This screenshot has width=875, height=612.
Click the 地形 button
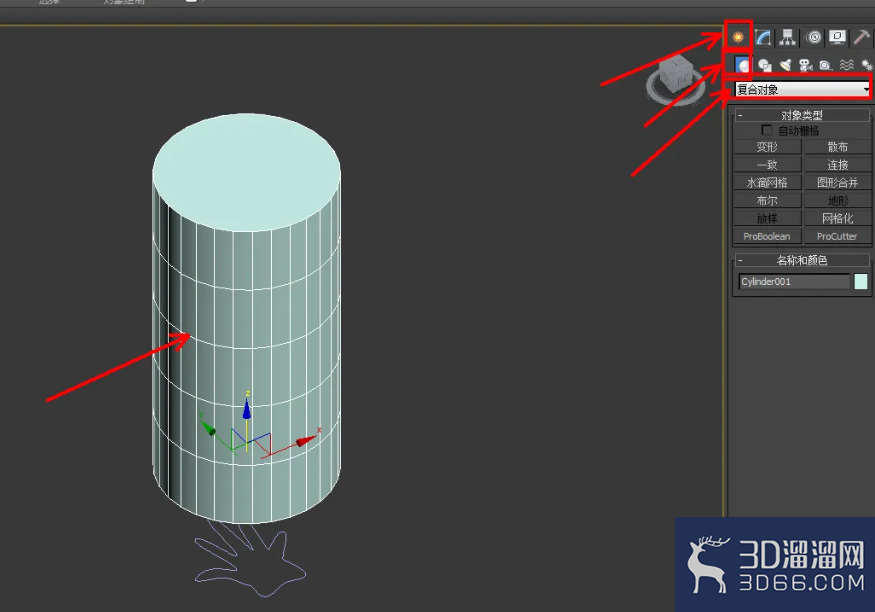pos(838,200)
